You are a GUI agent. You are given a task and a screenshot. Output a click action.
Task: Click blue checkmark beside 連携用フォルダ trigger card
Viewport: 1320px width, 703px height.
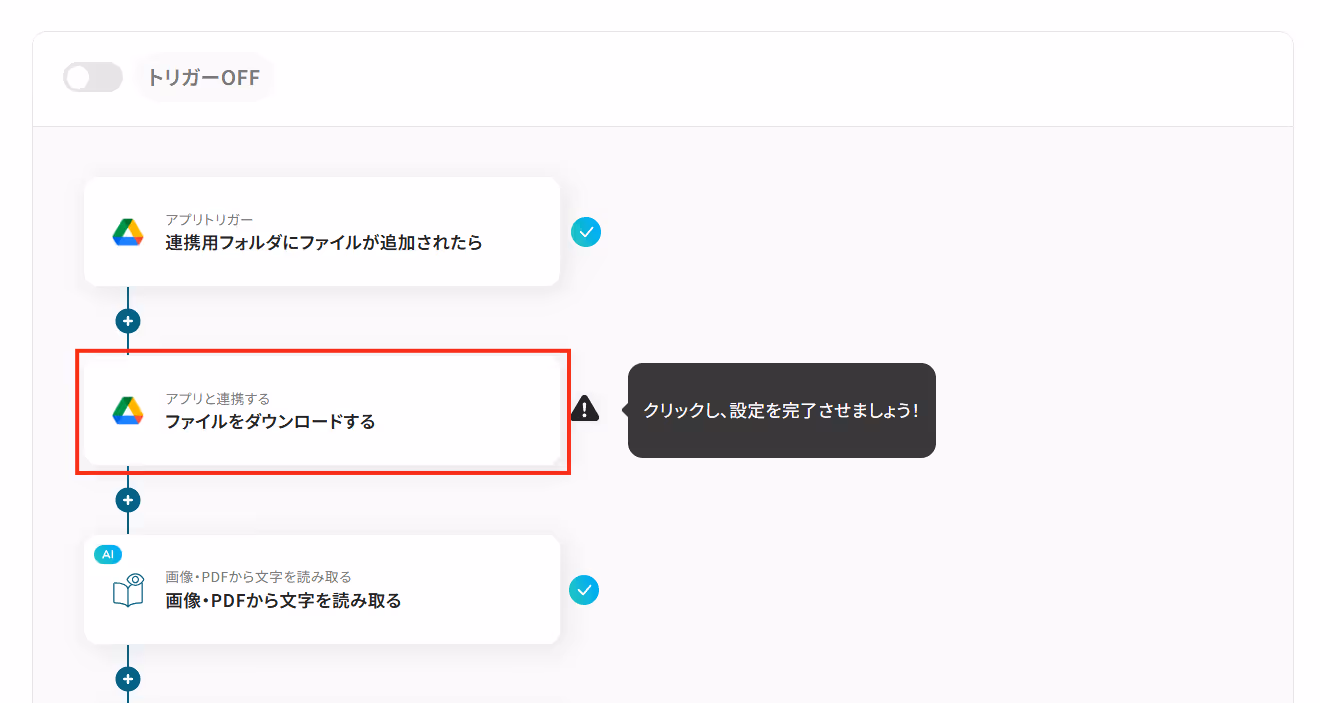coord(586,232)
